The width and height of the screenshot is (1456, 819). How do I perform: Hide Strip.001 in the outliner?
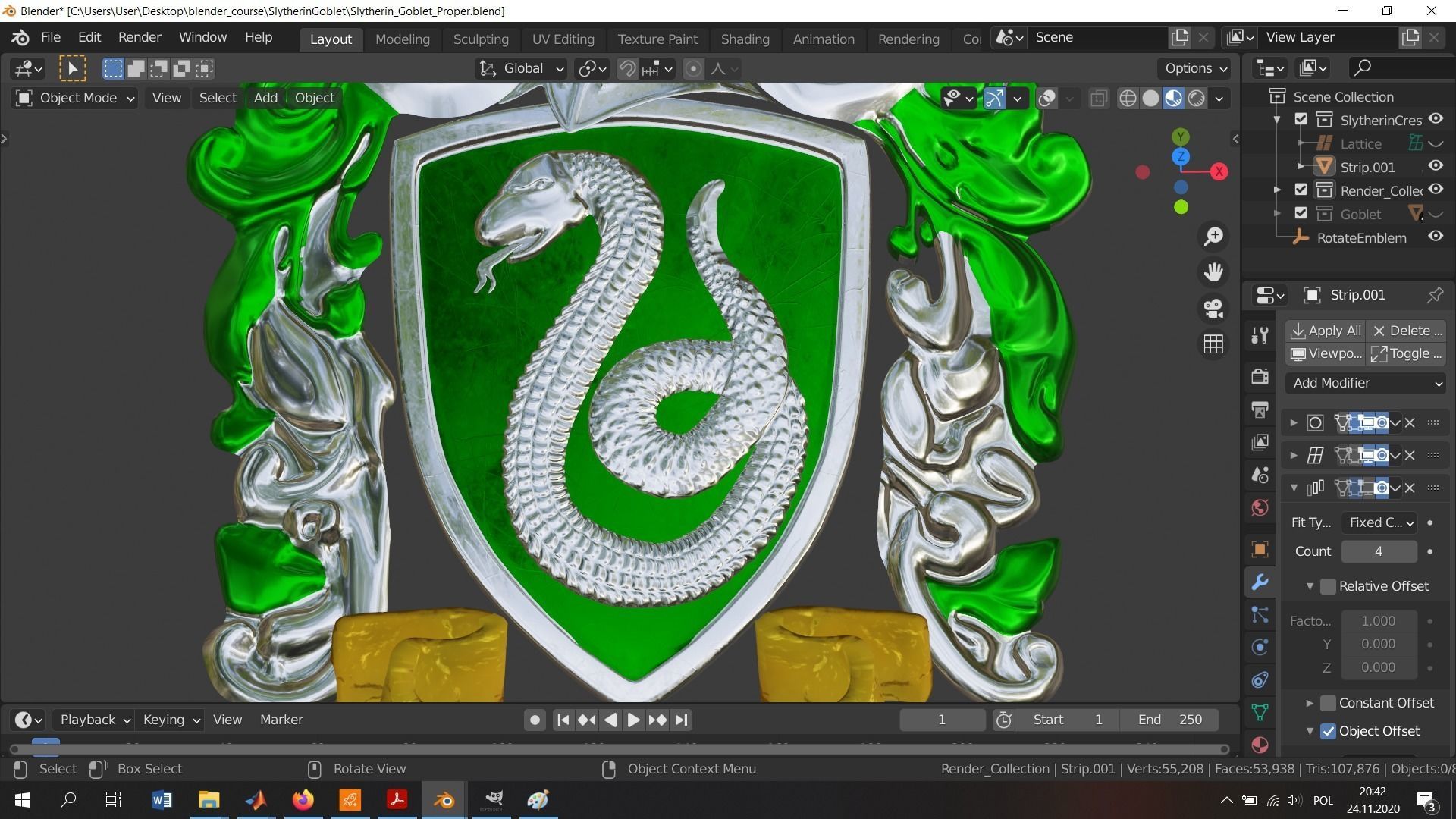1436,166
